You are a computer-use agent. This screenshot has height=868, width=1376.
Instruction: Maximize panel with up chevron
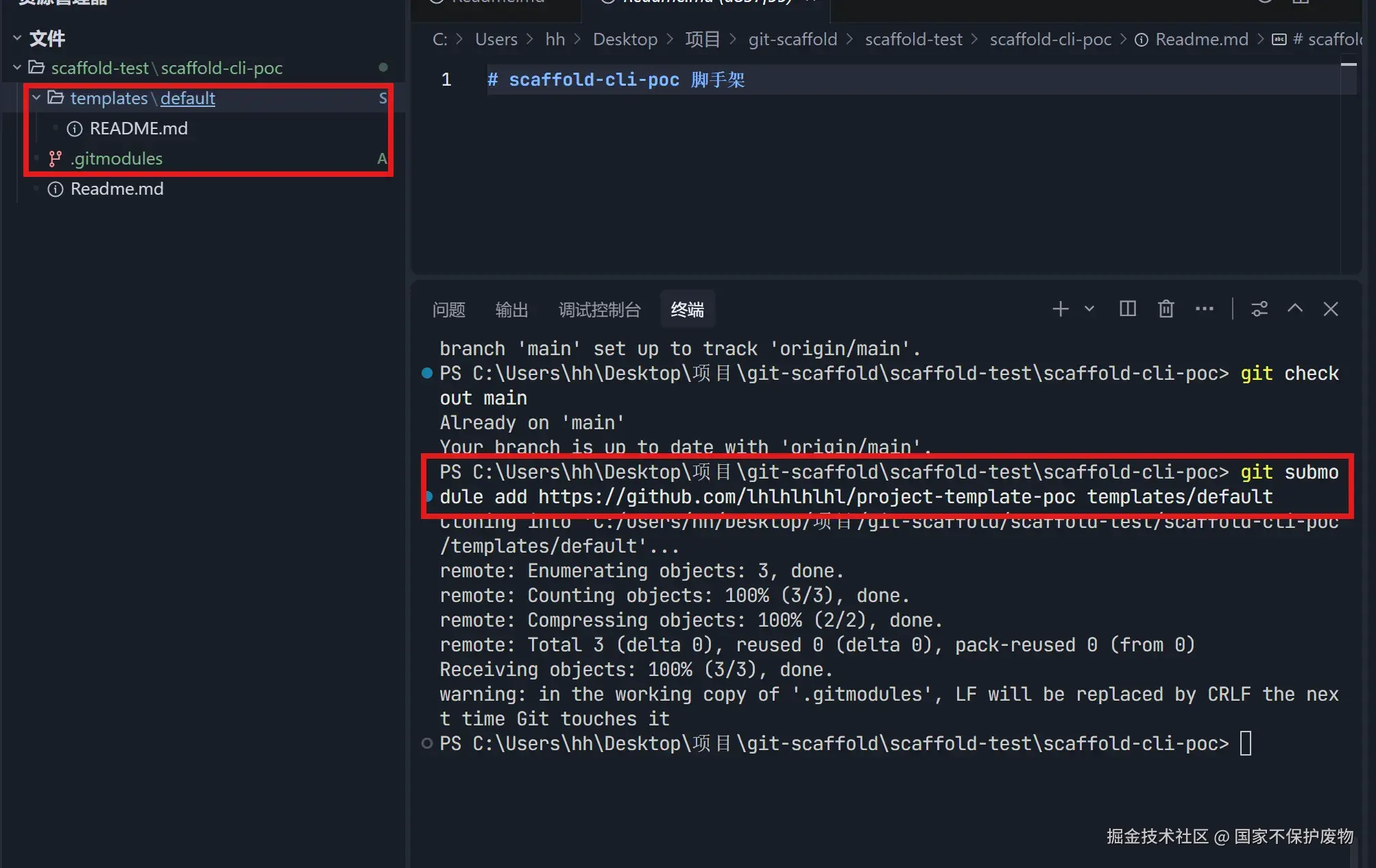(1294, 309)
